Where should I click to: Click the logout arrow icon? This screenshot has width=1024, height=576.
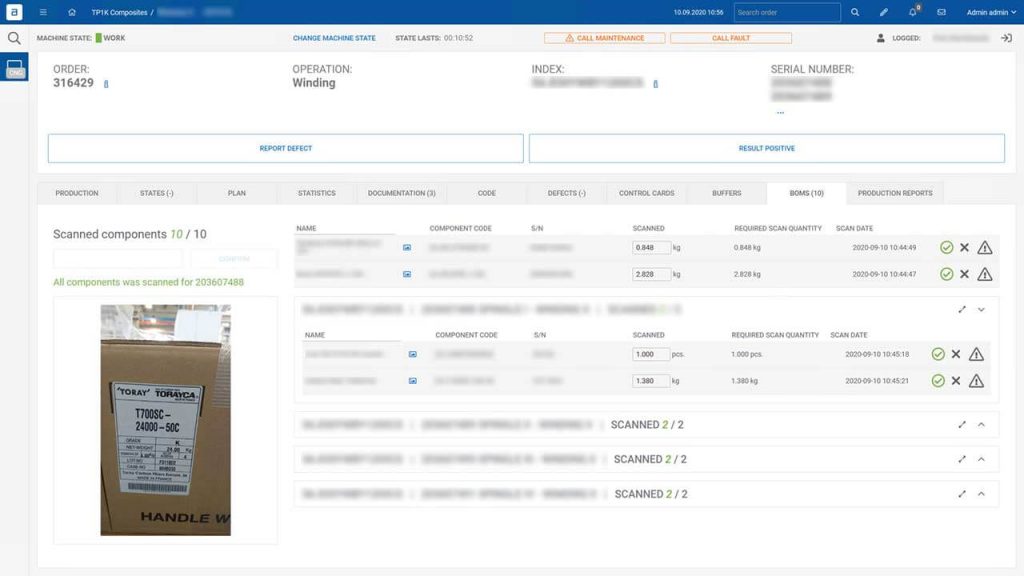coord(1006,38)
